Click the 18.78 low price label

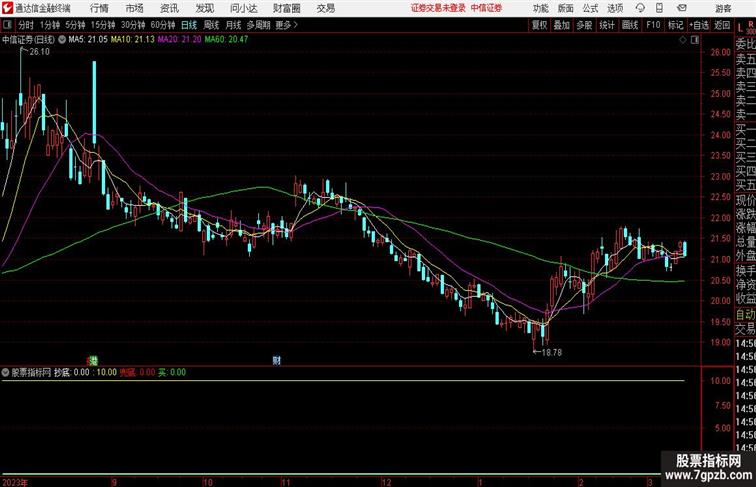tap(552, 352)
